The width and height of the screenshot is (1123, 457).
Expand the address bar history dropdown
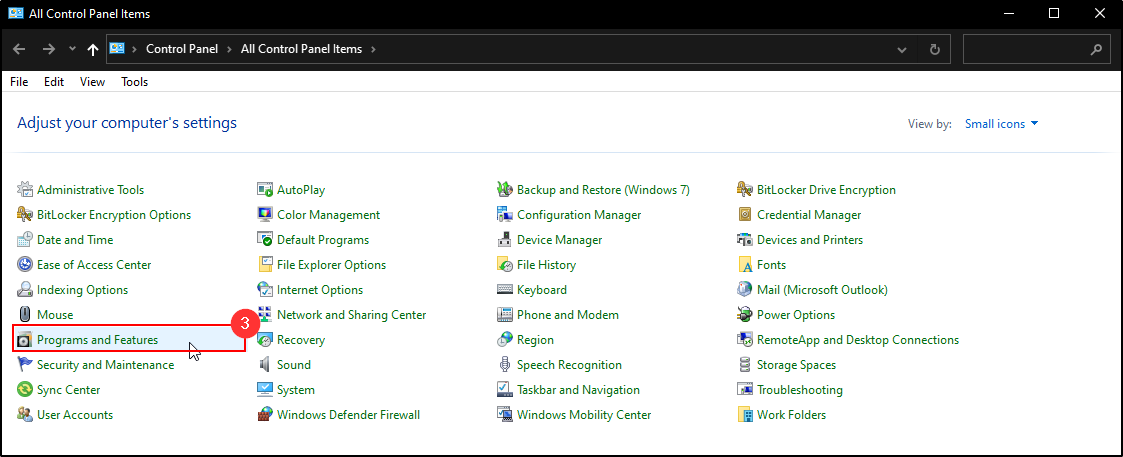coord(902,49)
